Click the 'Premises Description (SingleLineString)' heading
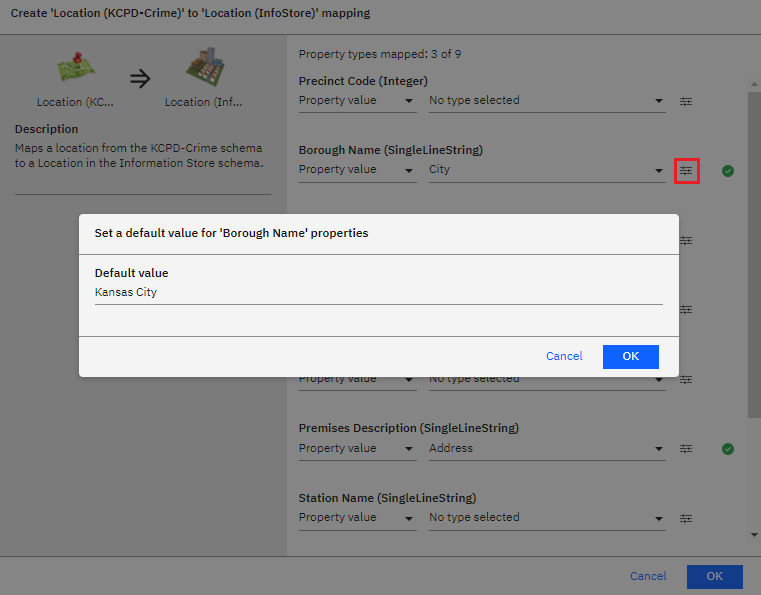The height and width of the screenshot is (595, 761). pos(409,429)
